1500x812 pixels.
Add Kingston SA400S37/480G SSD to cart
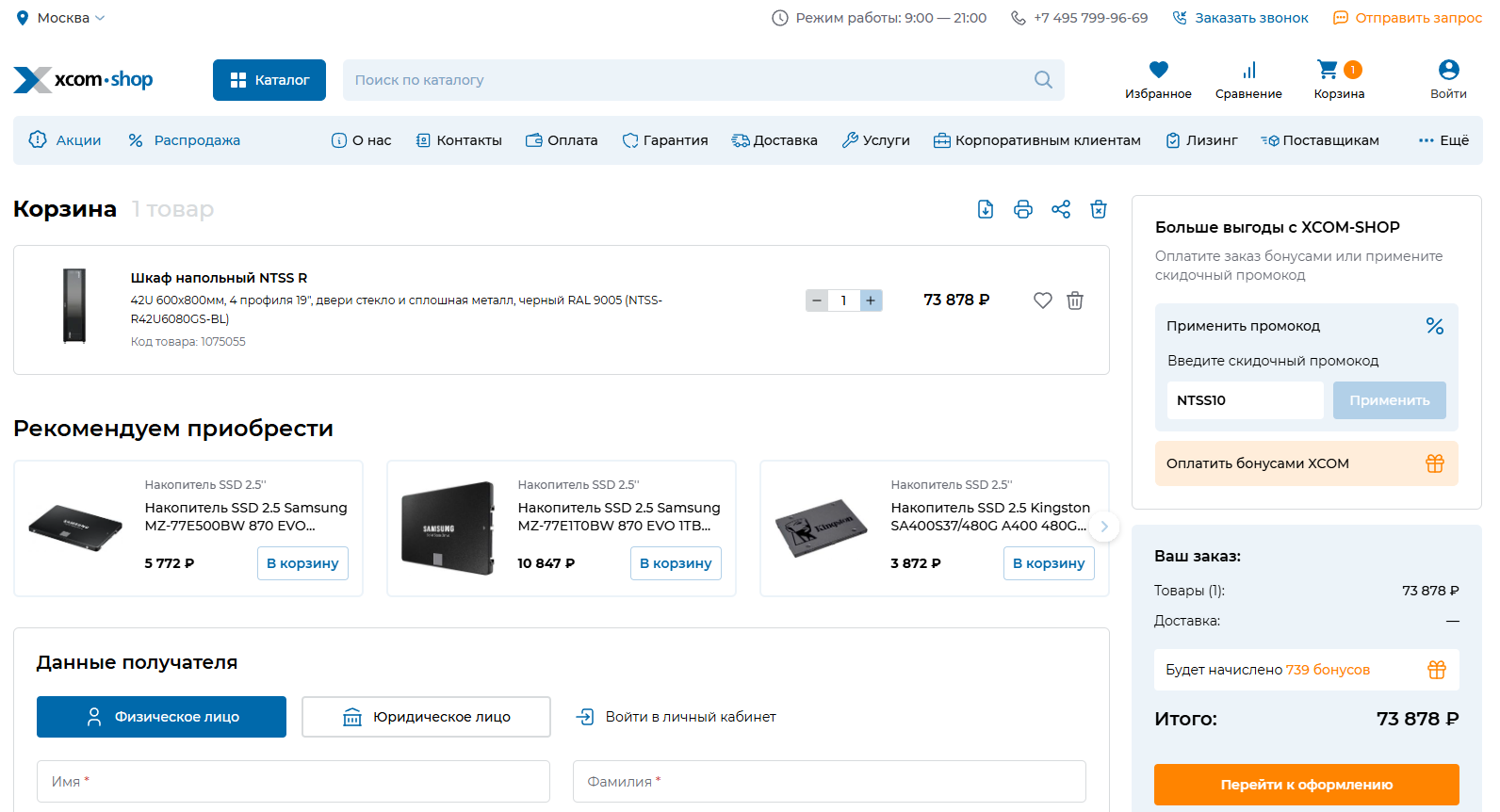(1049, 563)
